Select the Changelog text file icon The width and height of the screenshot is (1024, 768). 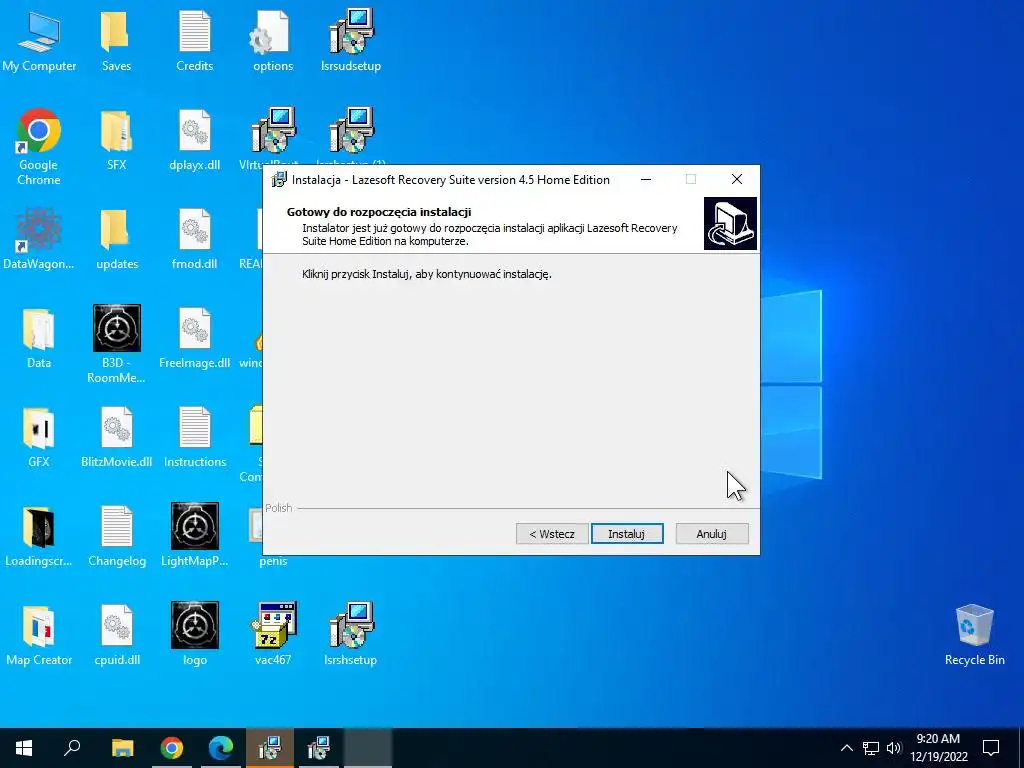tap(117, 537)
